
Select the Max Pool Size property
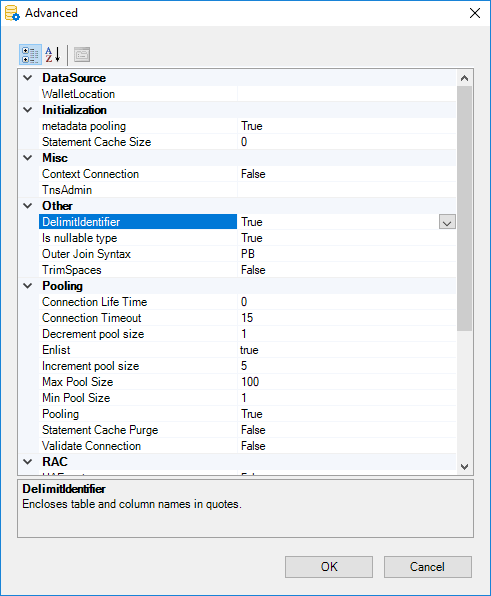point(138,382)
